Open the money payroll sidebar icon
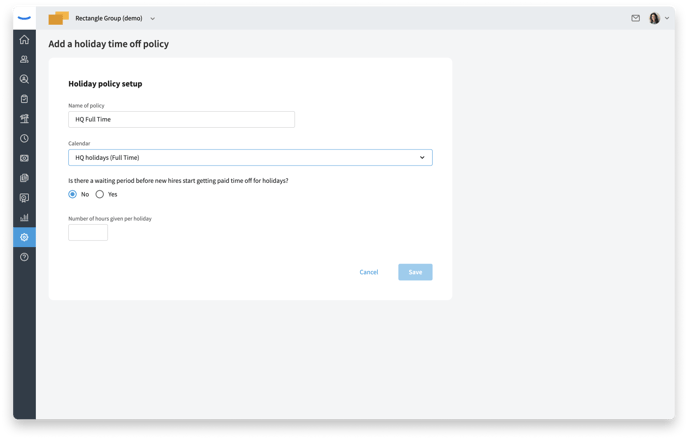Image resolution: width=688 pixels, height=439 pixels. tap(24, 158)
